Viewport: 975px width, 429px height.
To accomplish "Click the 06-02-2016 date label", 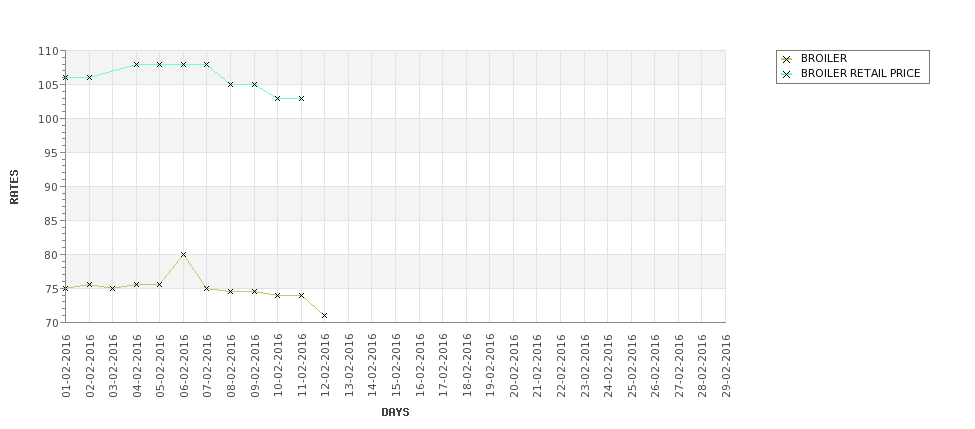I will pos(183,366).
